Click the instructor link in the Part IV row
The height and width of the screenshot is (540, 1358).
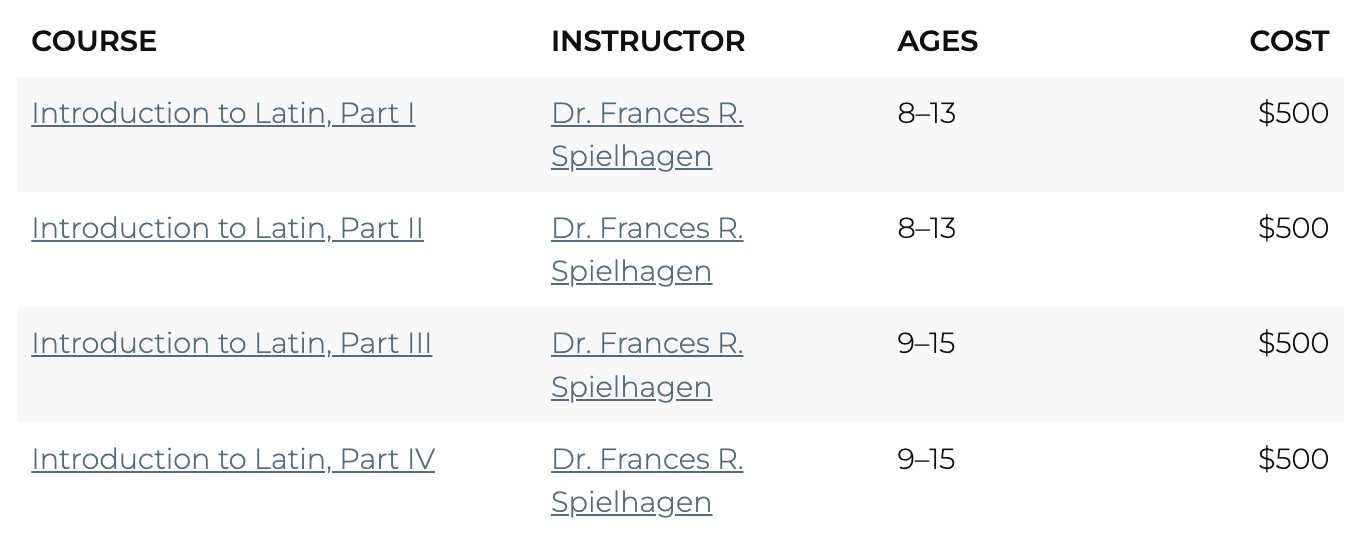tap(647, 480)
